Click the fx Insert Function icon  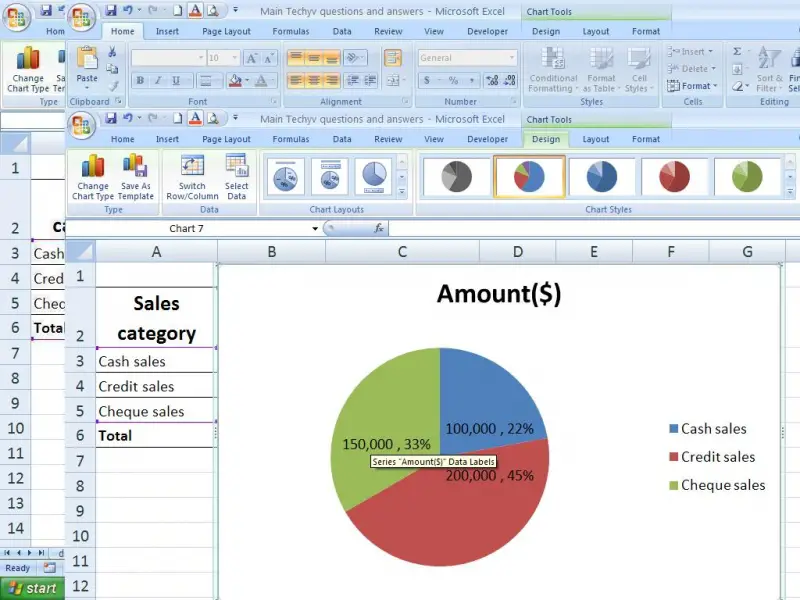click(x=379, y=228)
